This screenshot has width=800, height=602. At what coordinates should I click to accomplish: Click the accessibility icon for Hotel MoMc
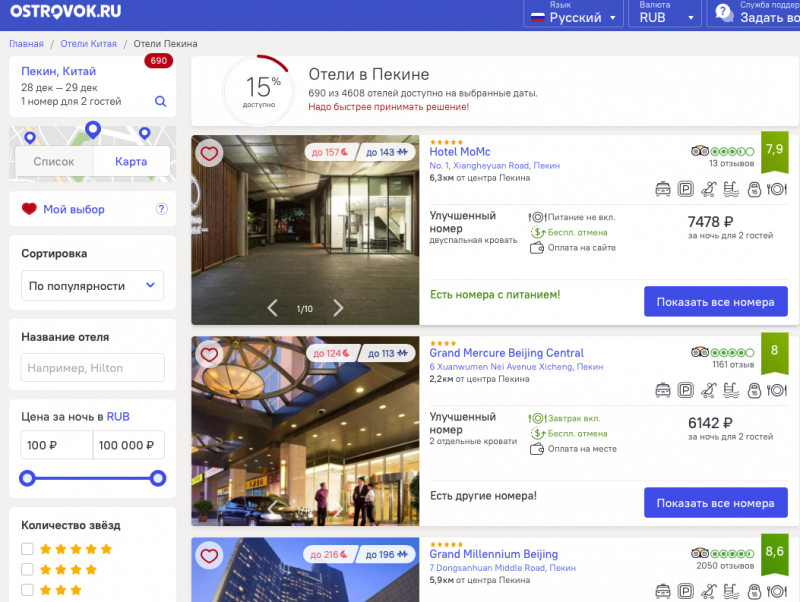click(x=708, y=189)
